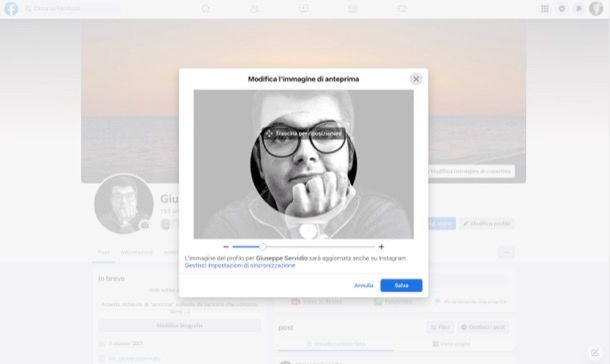Click the minus zoom-out icon
This screenshot has width=610, height=364.
pyautogui.click(x=226, y=247)
